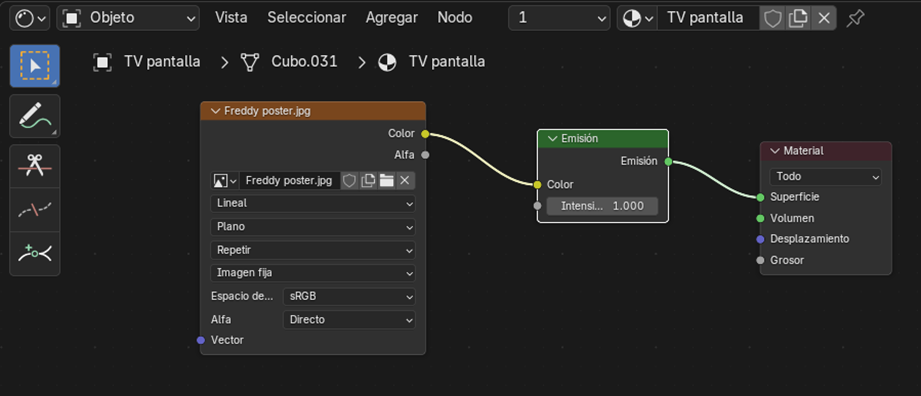
Task: Open the Nodo menu
Action: (x=455, y=18)
